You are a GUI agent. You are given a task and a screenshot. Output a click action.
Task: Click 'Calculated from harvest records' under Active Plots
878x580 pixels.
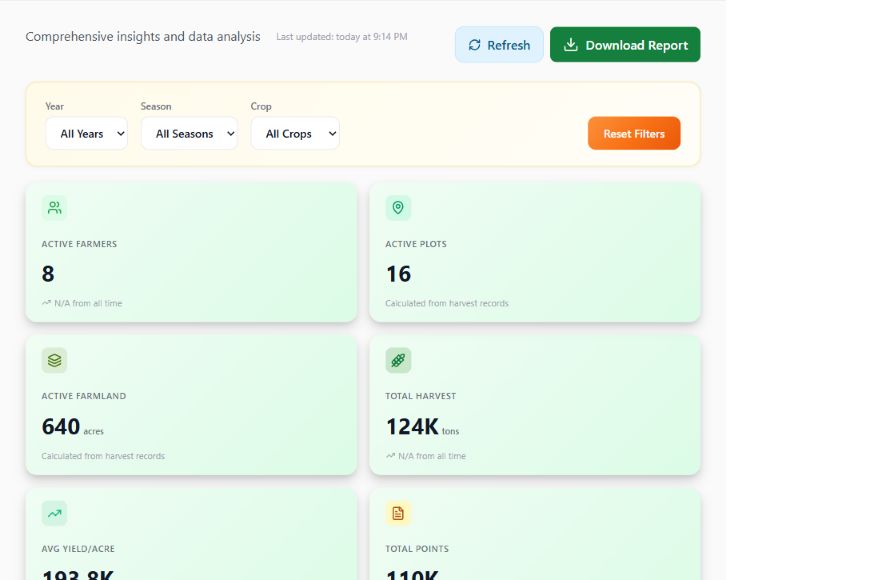click(447, 303)
